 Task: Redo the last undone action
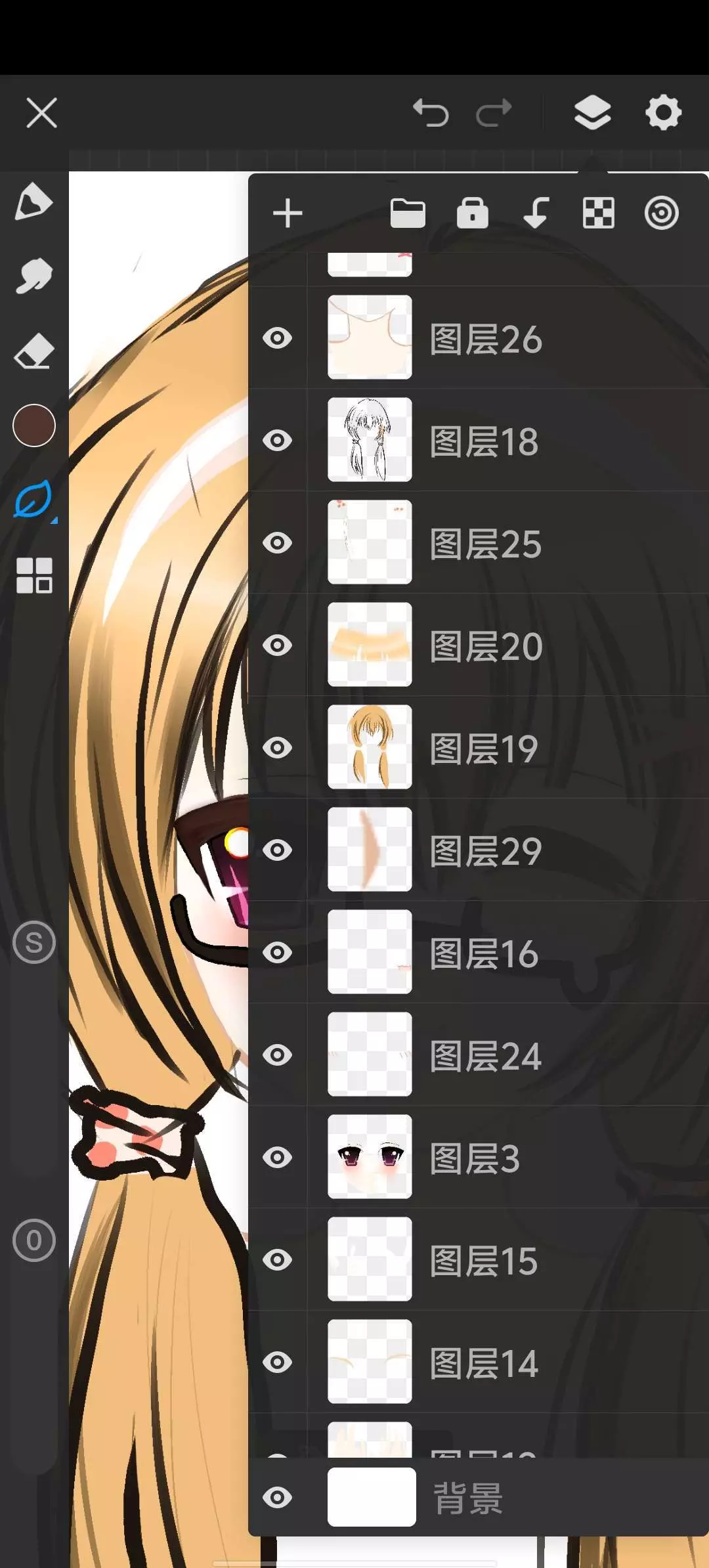coord(494,113)
